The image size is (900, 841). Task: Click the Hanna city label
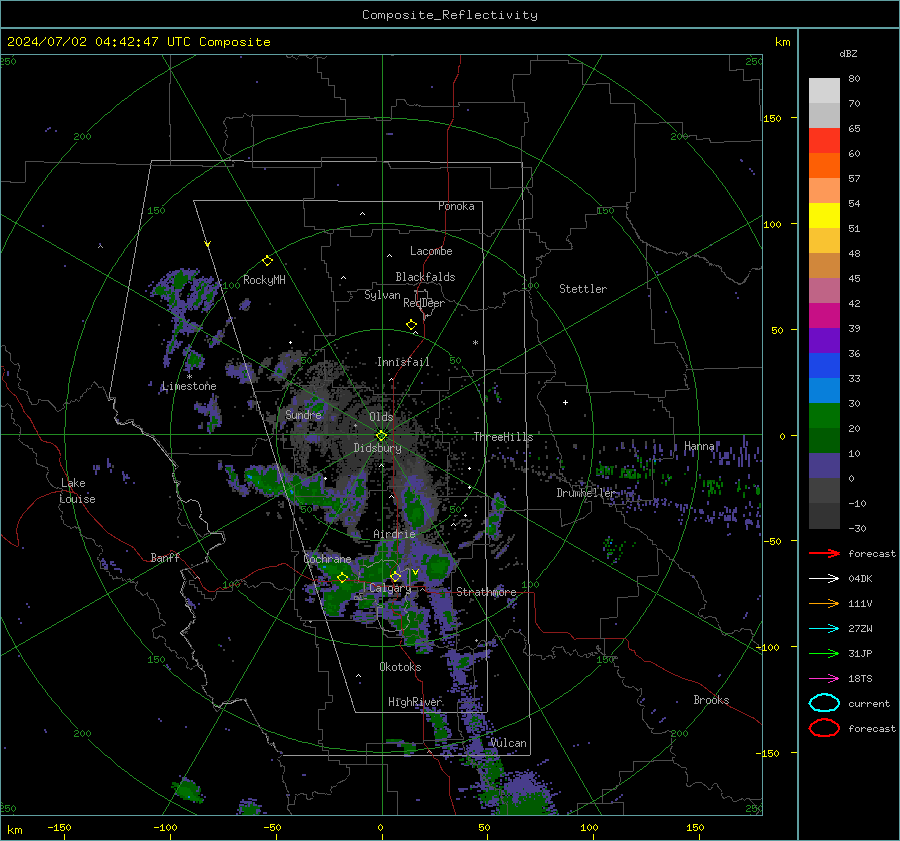699,446
